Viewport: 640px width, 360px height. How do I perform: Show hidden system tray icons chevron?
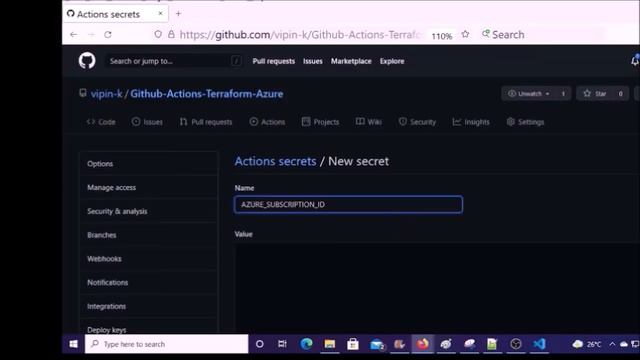pyautogui.click(x=612, y=344)
